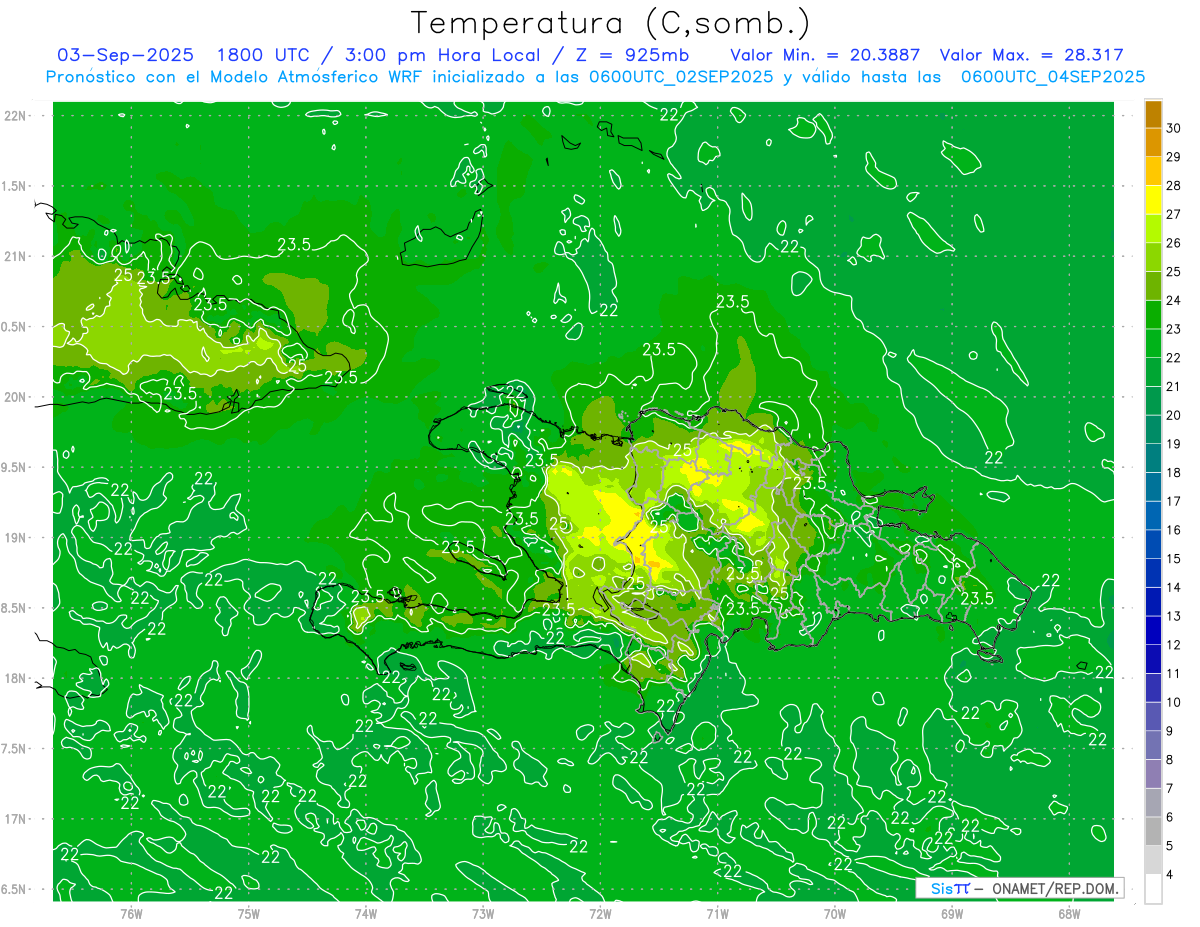The width and height of the screenshot is (1200, 927).
Task: Click the '17N' latitude label
Action: [15, 819]
